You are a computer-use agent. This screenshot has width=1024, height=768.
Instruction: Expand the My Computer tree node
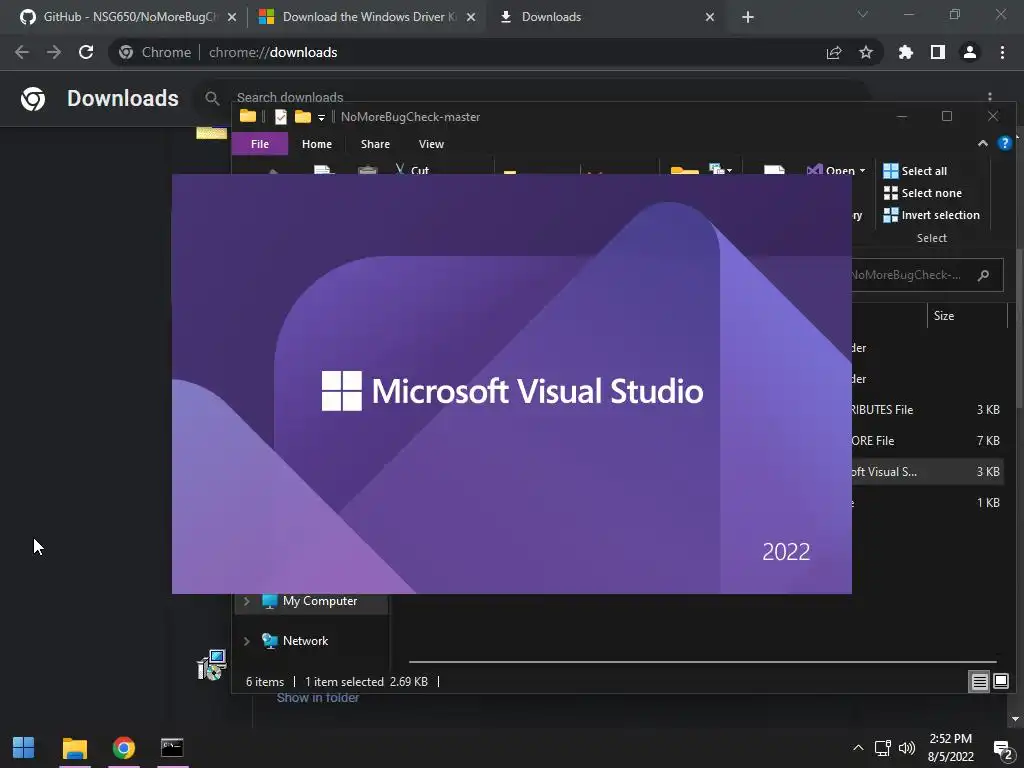pos(247,601)
